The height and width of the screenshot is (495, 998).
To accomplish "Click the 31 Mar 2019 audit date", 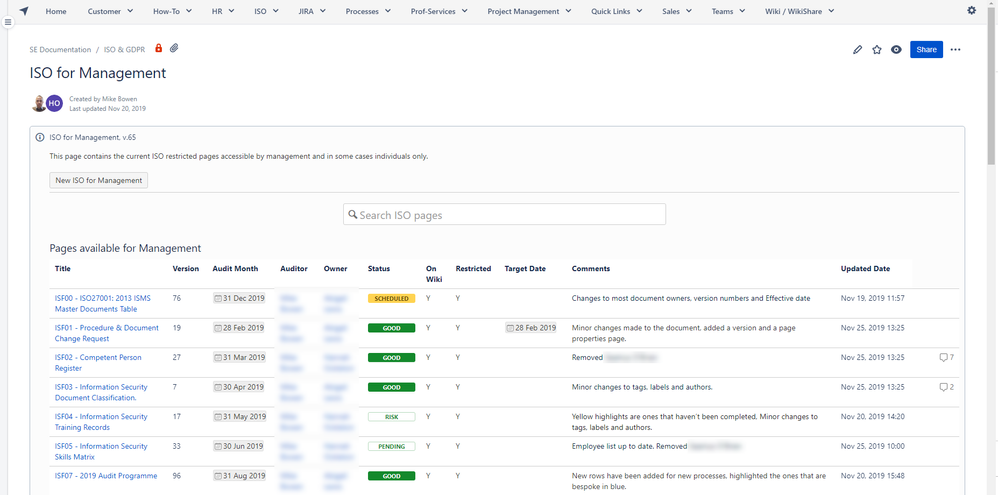I will (239, 358).
